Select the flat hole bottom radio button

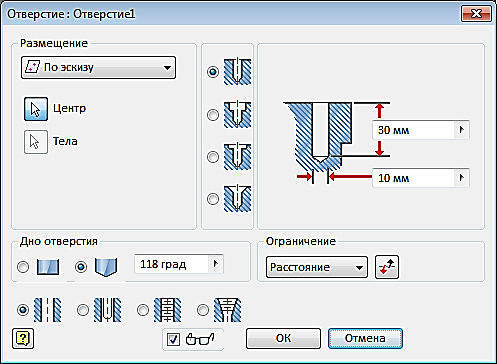[x=23, y=267]
